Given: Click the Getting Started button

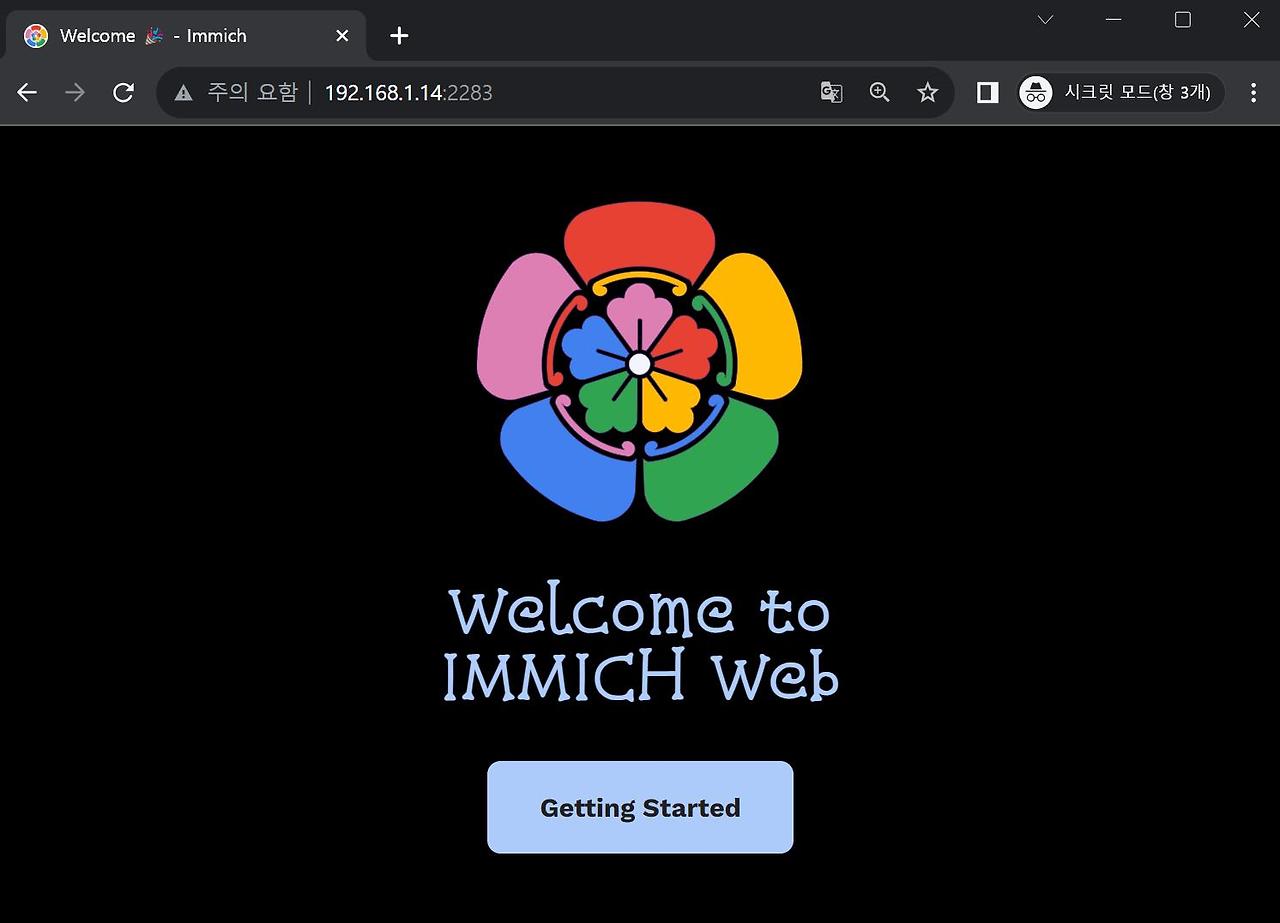Looking at the screenshot, I should tap(640, 807).
